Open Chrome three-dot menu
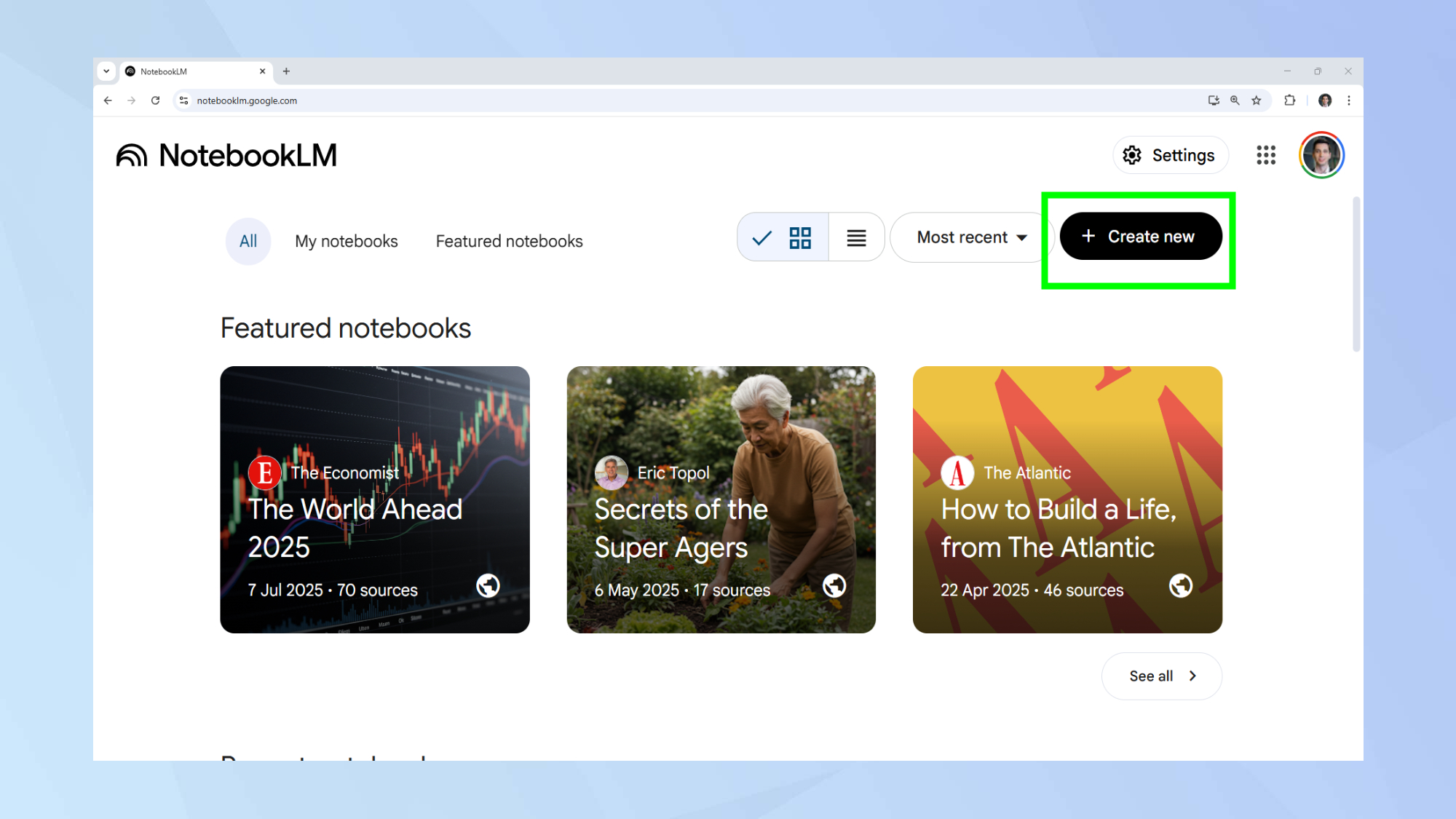 1349,100
